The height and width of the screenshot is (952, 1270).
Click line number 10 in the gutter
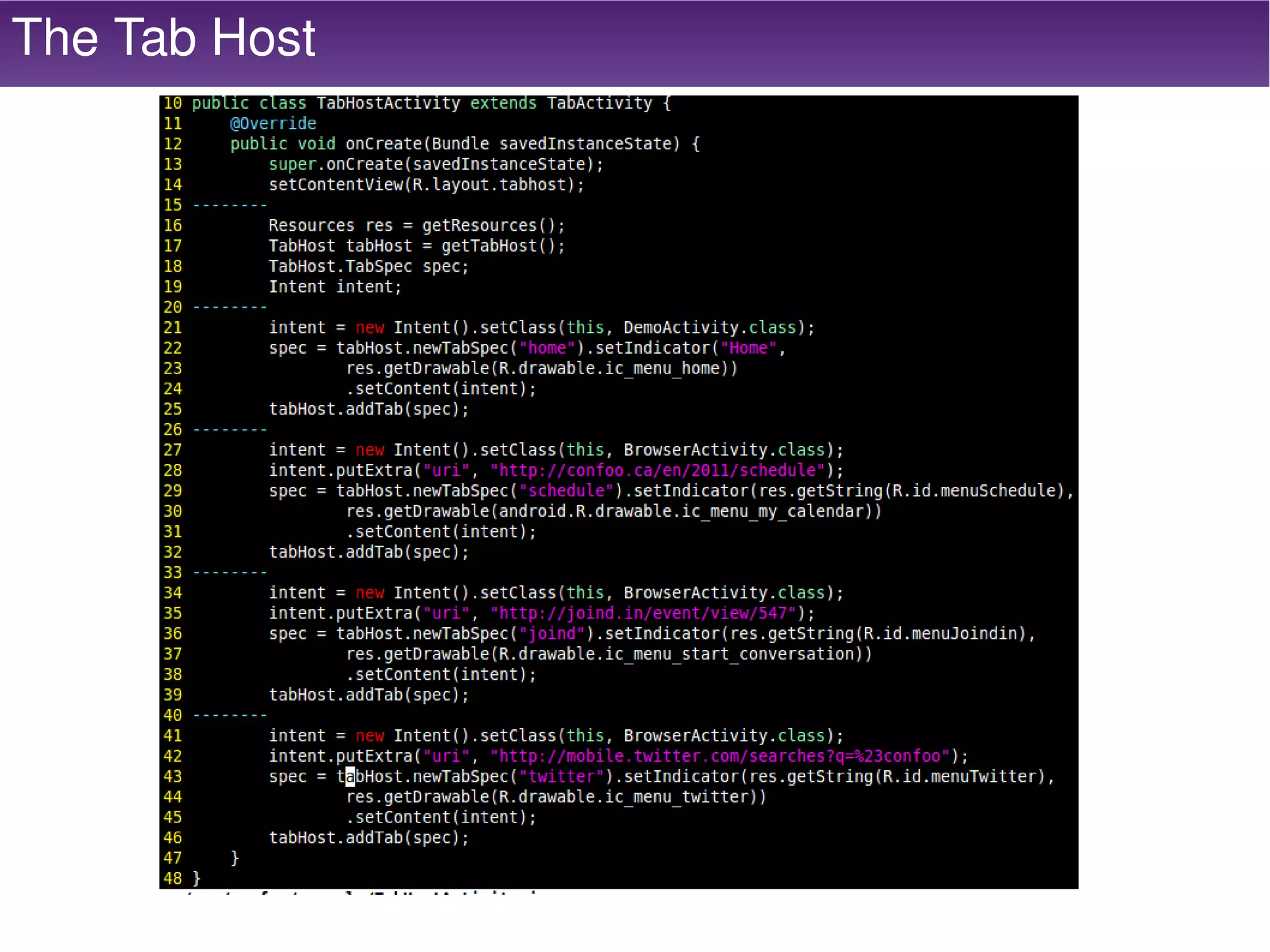tap(173, 104)
